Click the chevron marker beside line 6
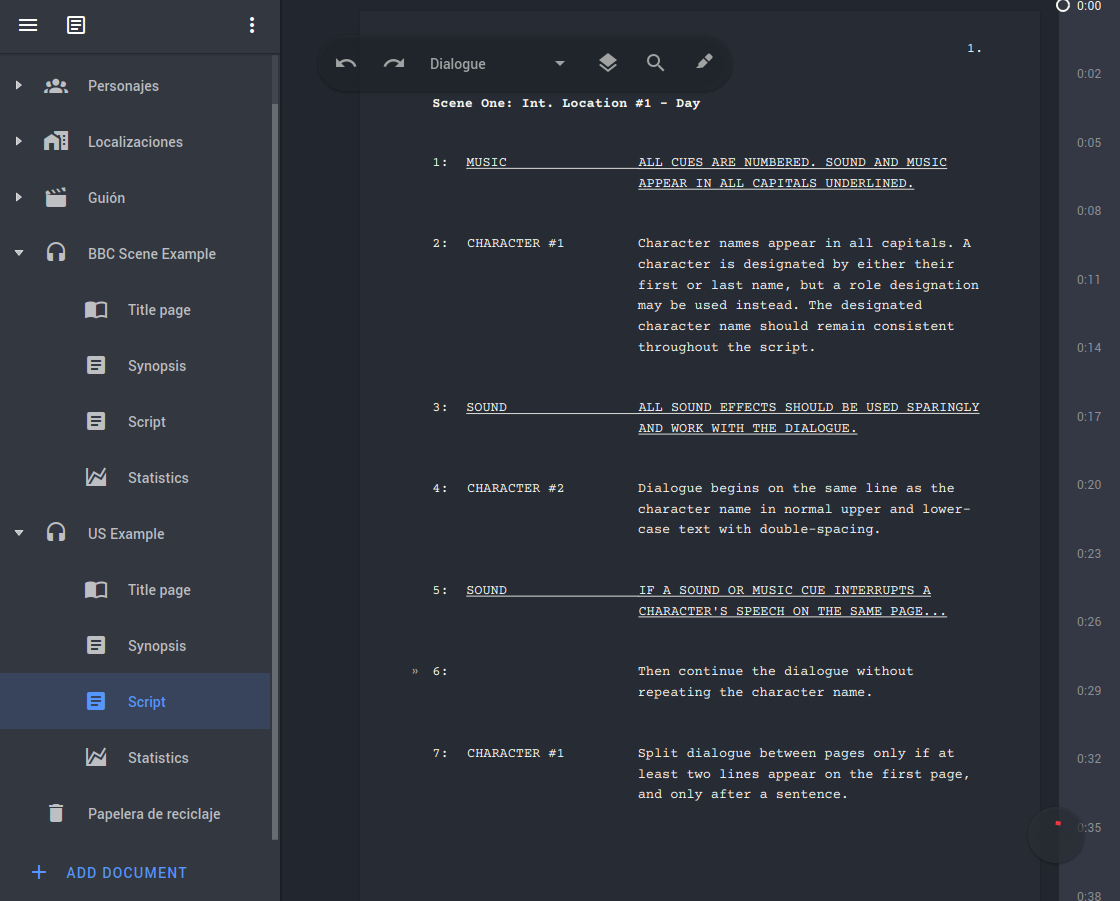 (x=415, y=671)
